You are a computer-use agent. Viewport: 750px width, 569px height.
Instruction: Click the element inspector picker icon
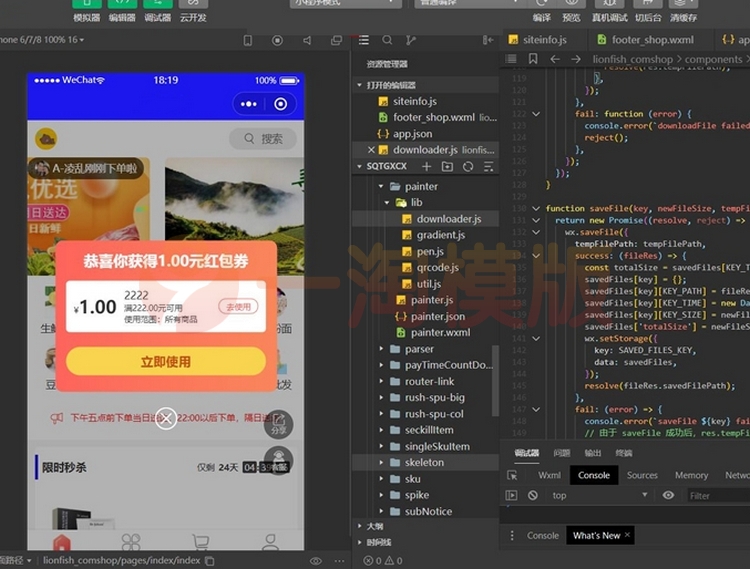(x=512, y=475)
